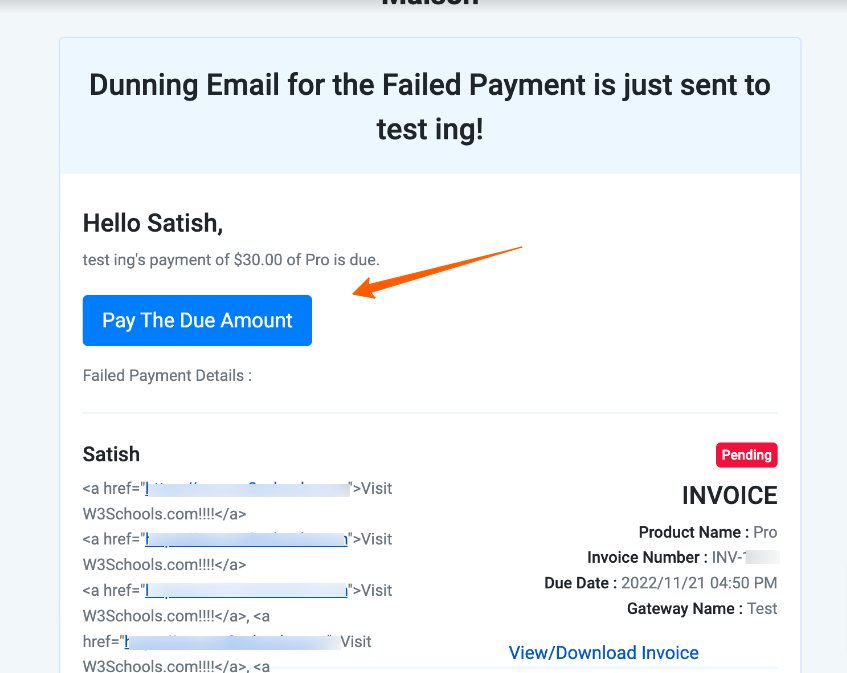
Task: Open the View/Download Invoice link
Action: (x=603, y=652)
